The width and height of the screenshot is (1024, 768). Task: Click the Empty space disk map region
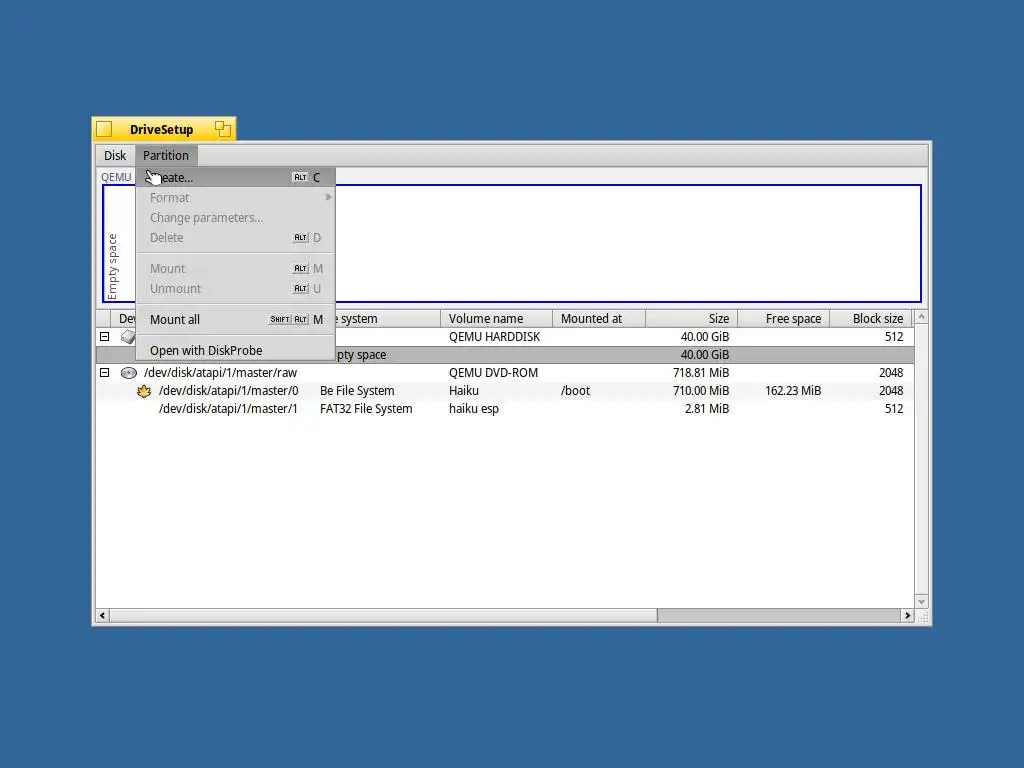pyautogui.click(x=512, y=244)
